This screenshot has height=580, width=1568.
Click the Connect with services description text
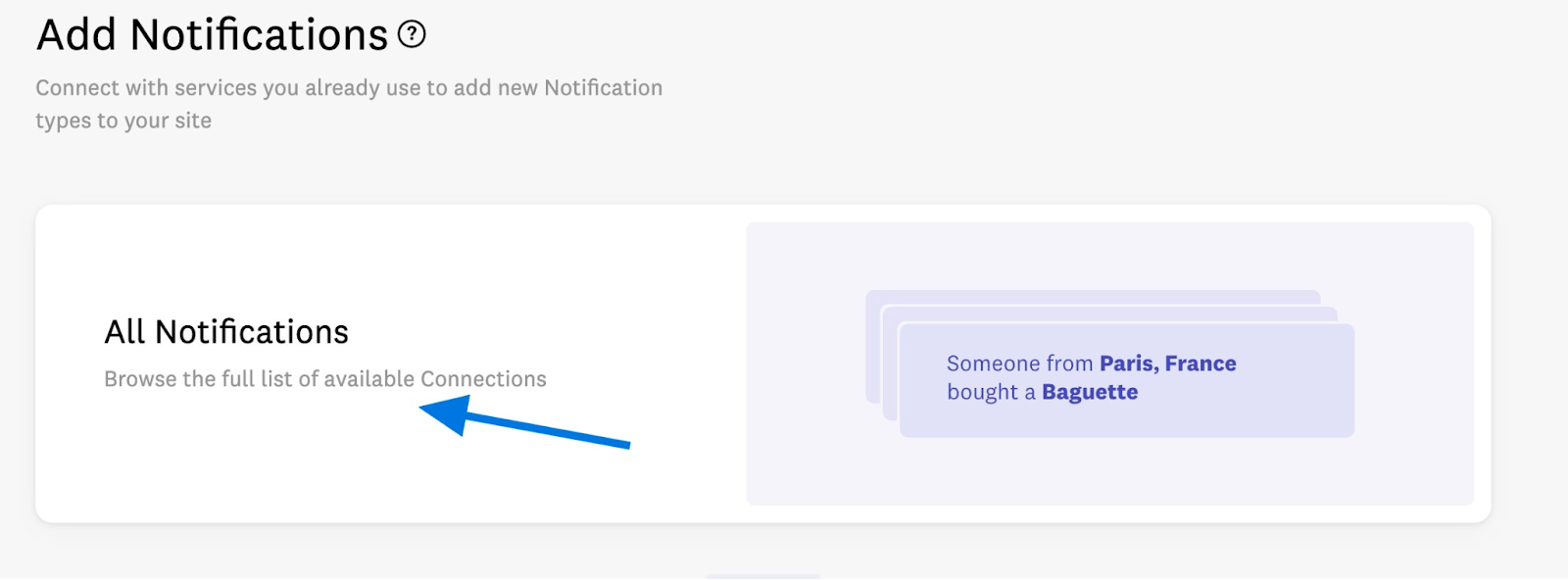(x=348, y=105)
